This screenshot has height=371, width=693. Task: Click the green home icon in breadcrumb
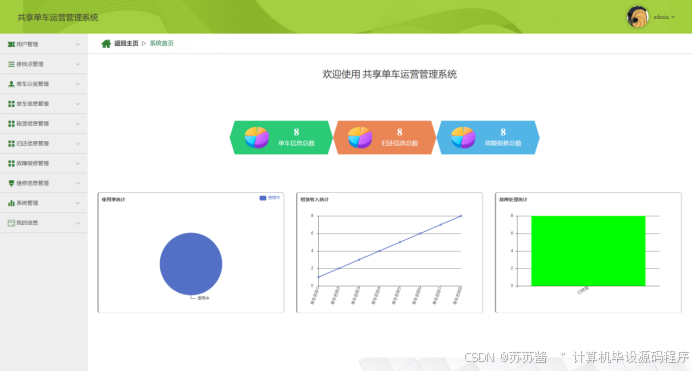[106, 43]
